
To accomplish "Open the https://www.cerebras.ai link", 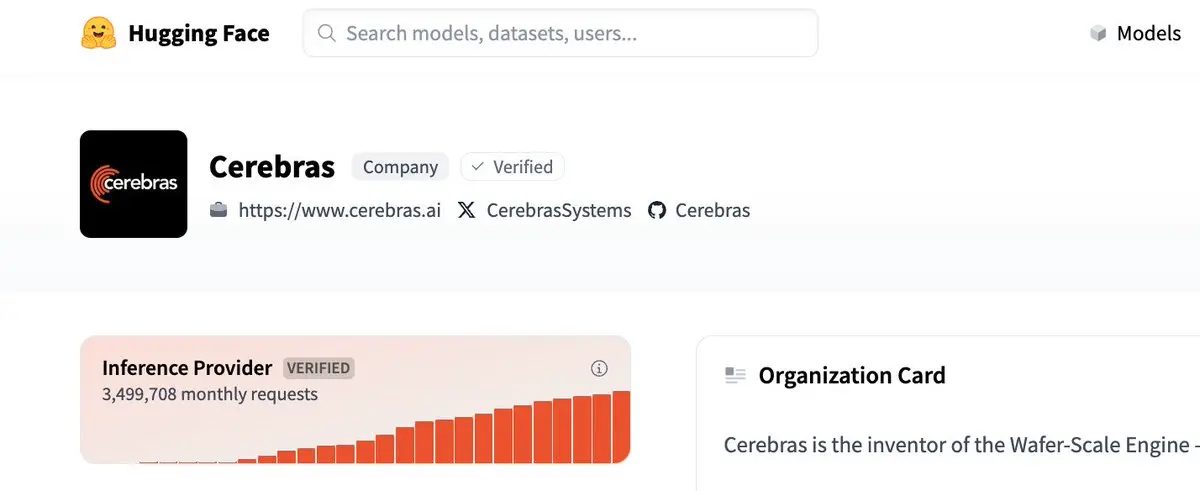I will coord(339,210).
